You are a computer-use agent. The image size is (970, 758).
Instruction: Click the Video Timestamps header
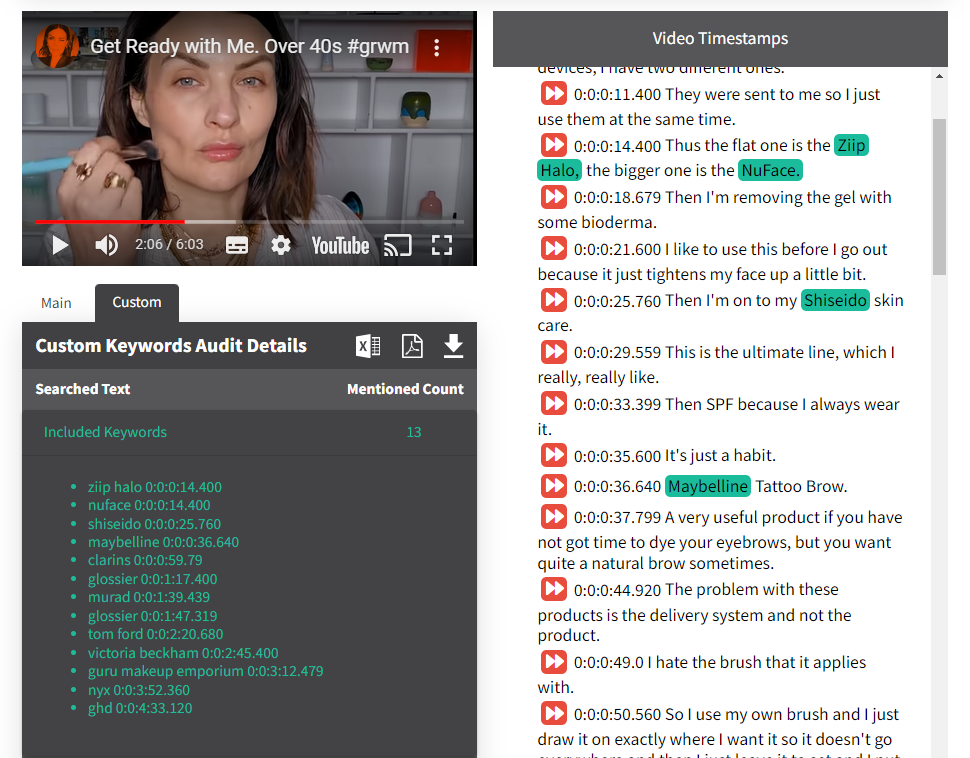click(x=720, y=38)
